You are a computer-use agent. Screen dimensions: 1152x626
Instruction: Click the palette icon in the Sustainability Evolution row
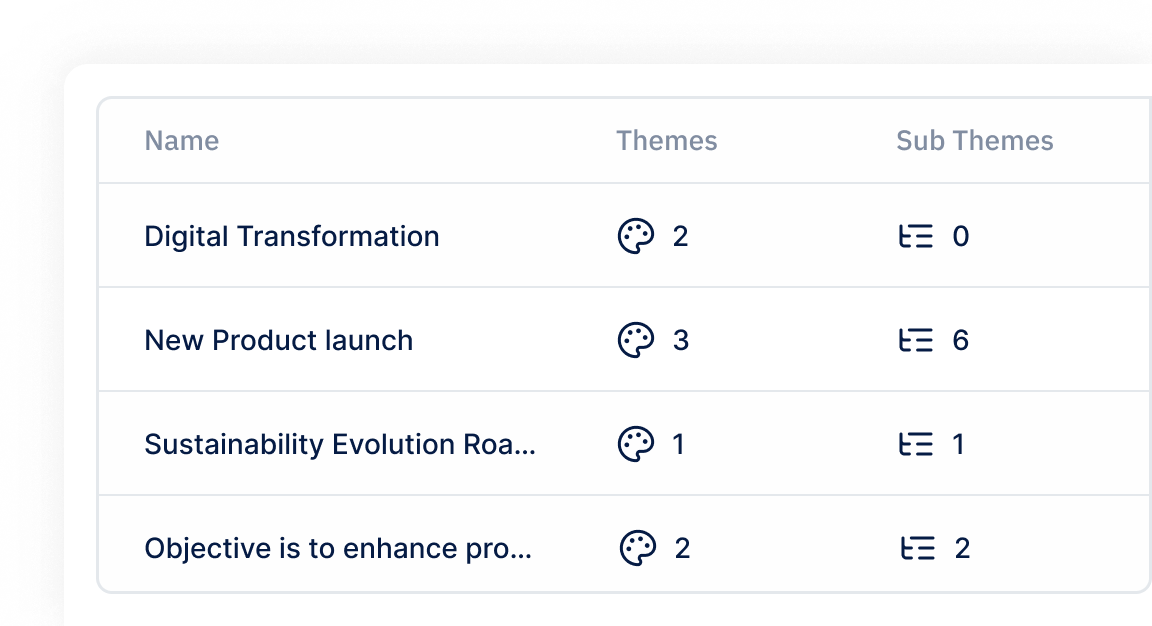[636, 444]
